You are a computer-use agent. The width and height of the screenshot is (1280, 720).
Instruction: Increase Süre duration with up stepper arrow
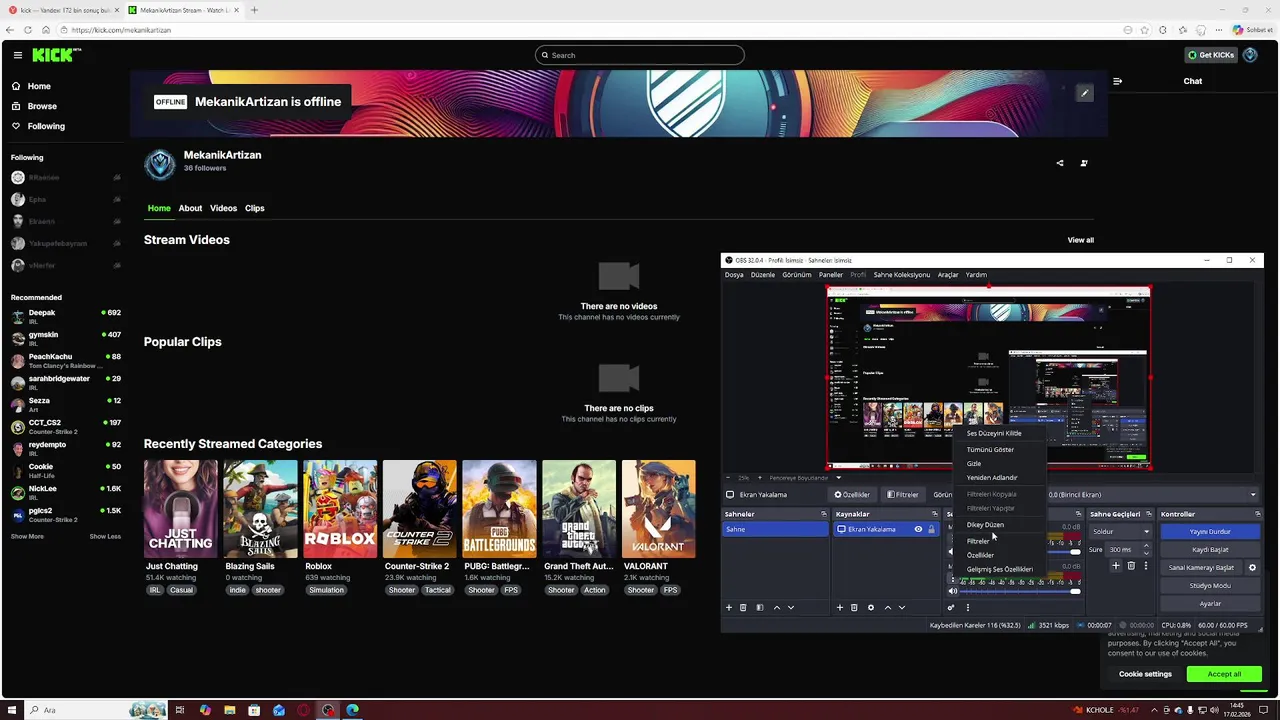pos(1146,546)
